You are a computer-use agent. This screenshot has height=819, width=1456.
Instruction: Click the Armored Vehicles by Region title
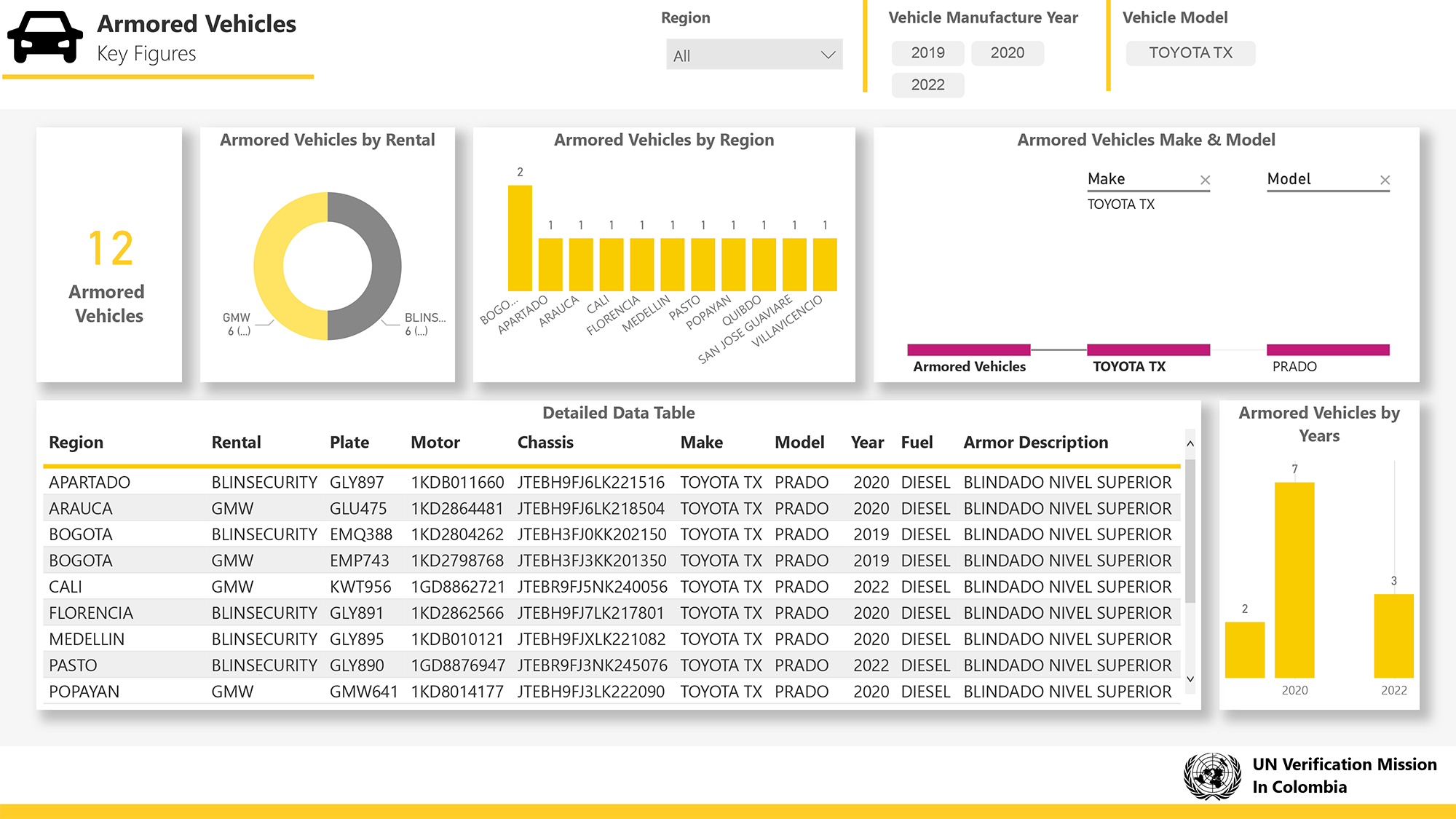click(664, 140)
